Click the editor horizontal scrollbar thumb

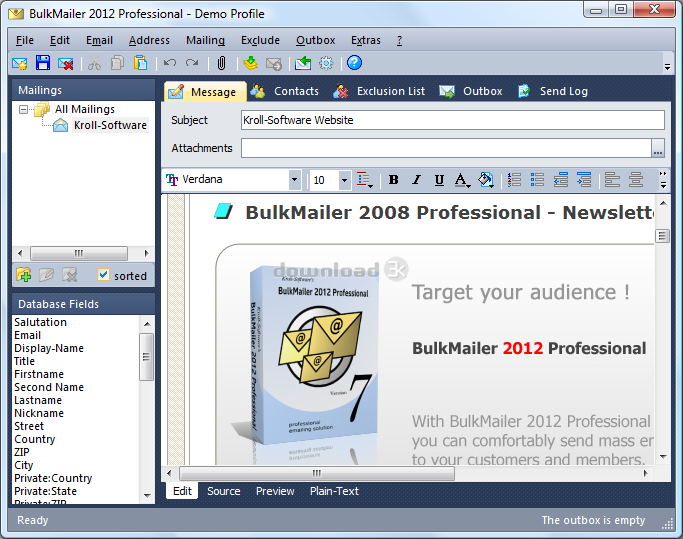(x=317, y=473)
